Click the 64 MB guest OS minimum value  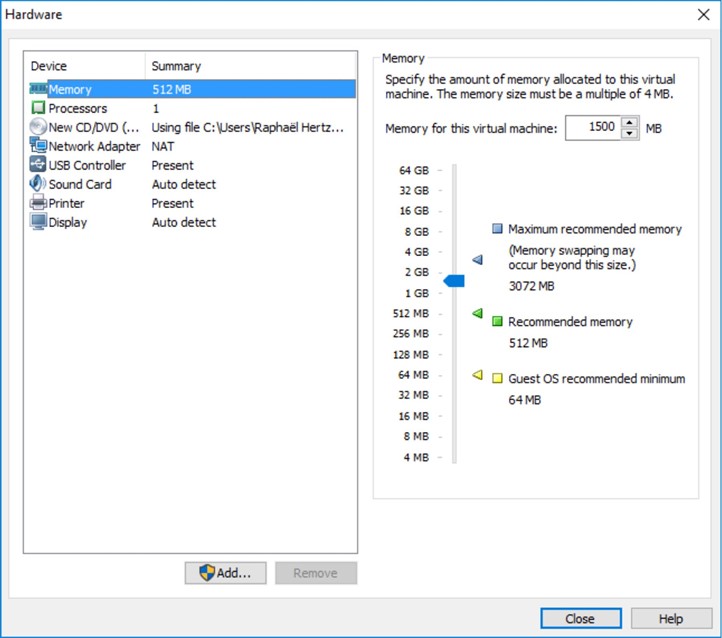point(524,400)
